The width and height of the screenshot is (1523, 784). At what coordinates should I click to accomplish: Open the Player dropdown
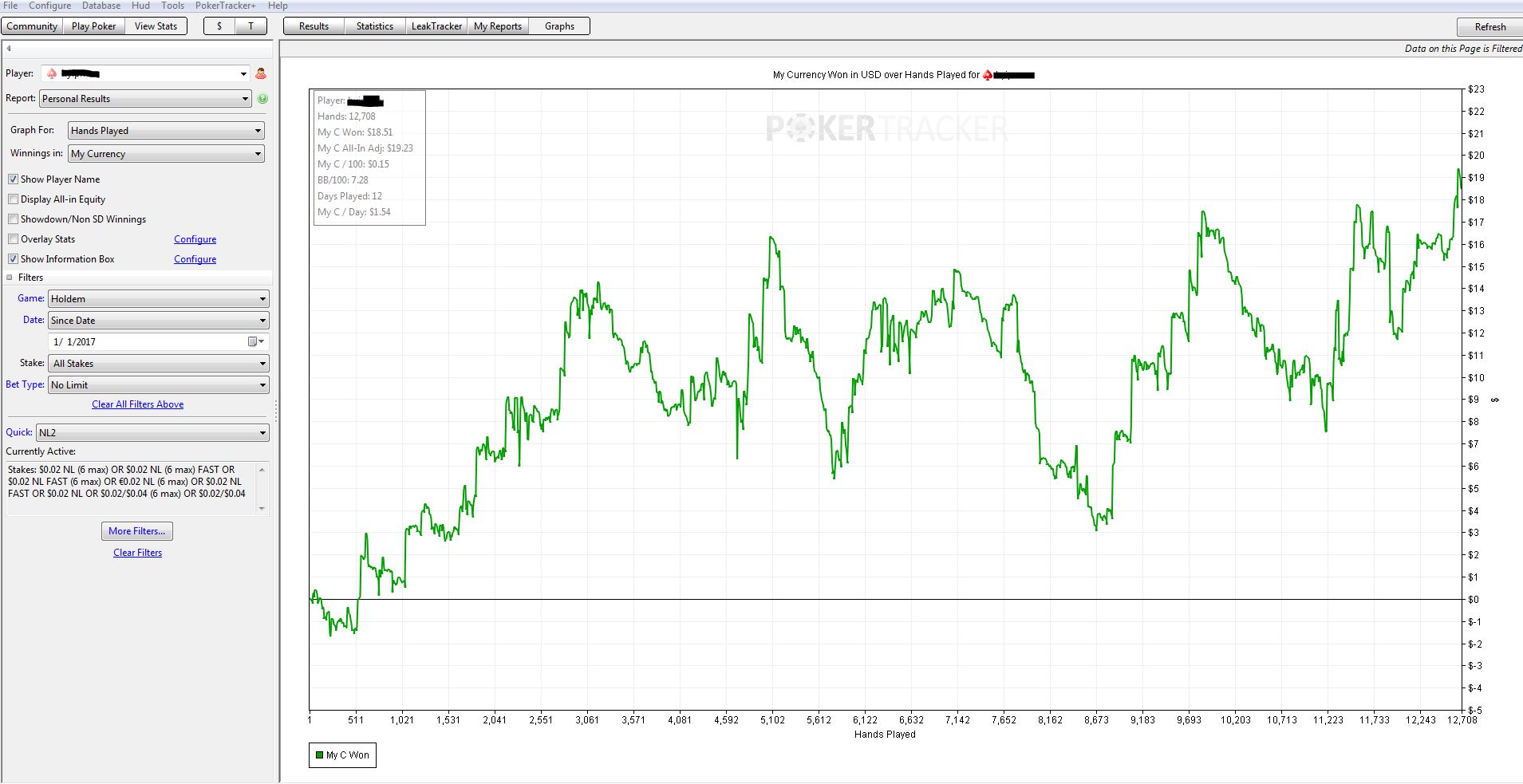pyautogui.click(x=145, y=73)
